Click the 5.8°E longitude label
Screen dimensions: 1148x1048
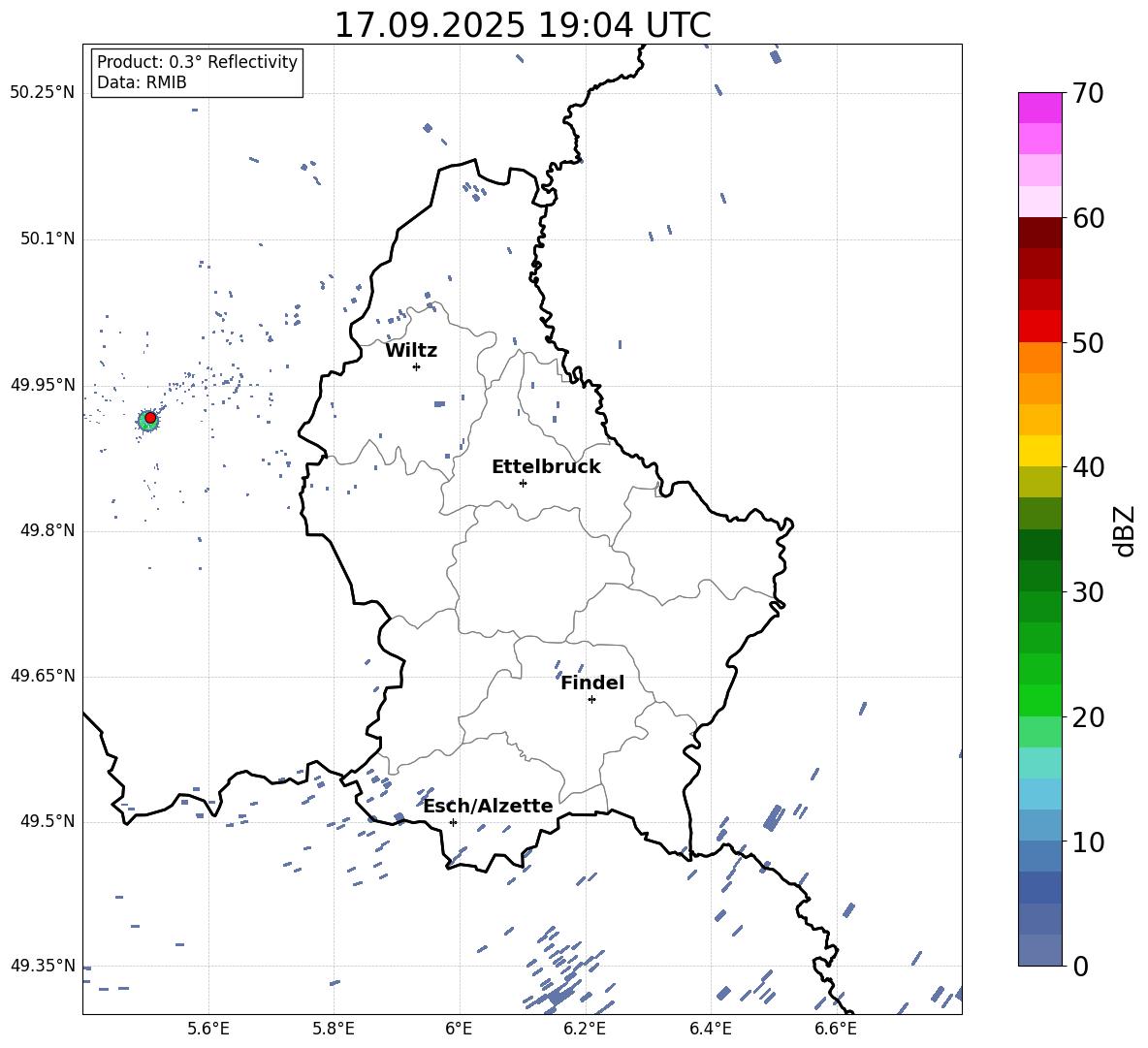[x=334, y=1029]
